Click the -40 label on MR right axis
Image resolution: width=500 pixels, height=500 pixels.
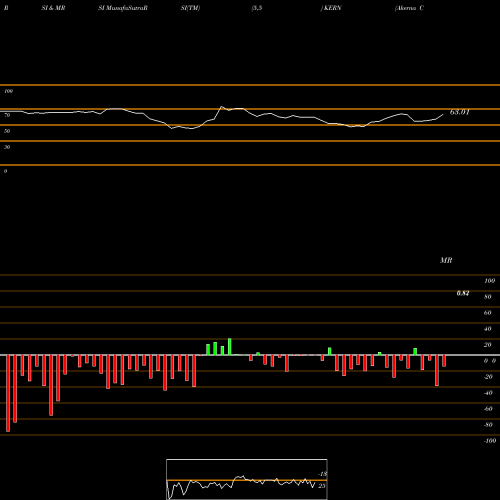point(488,393)
